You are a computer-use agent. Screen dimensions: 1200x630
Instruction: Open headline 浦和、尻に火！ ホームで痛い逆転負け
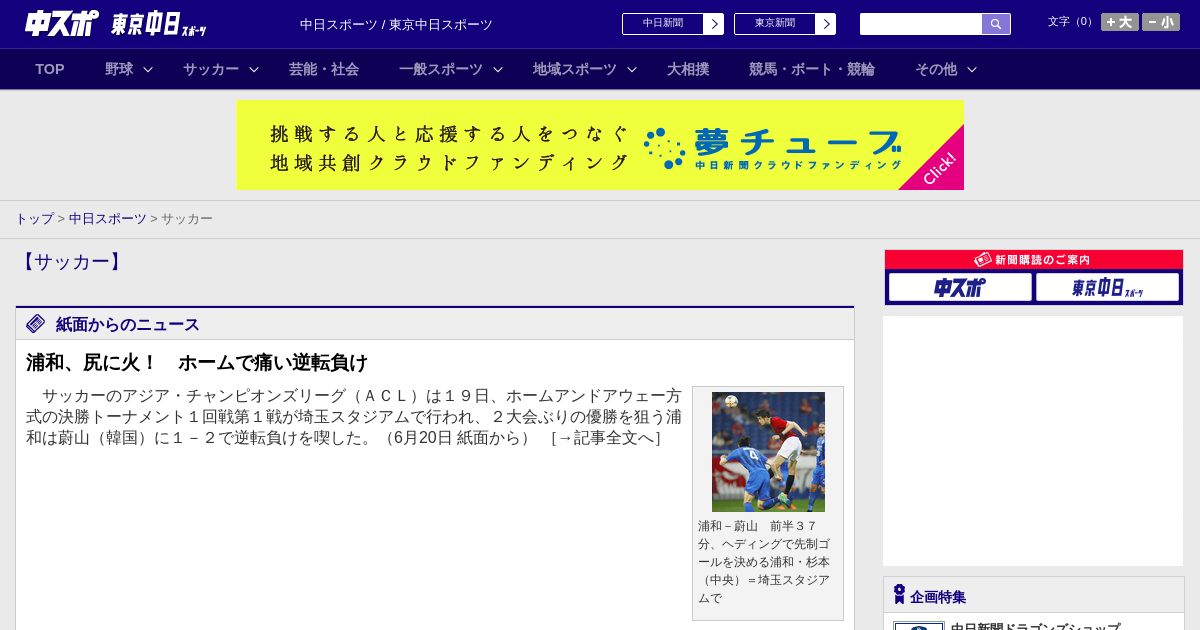(x=197, y=362)
